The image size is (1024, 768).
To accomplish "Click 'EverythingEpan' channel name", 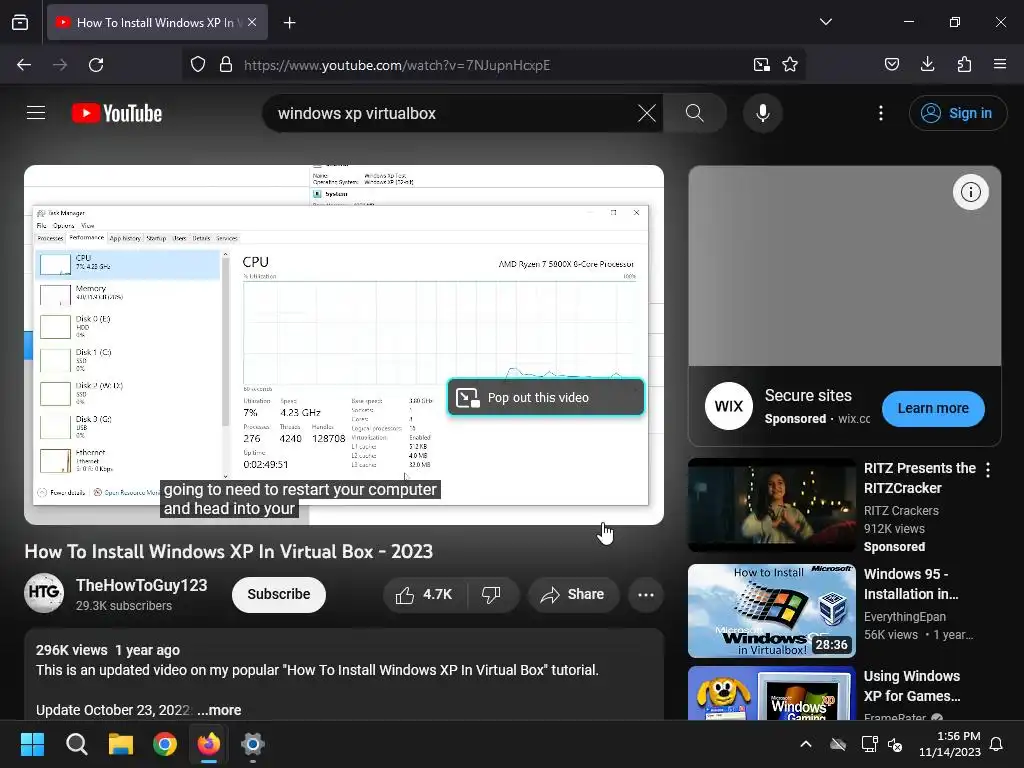I will coord(904,616).
